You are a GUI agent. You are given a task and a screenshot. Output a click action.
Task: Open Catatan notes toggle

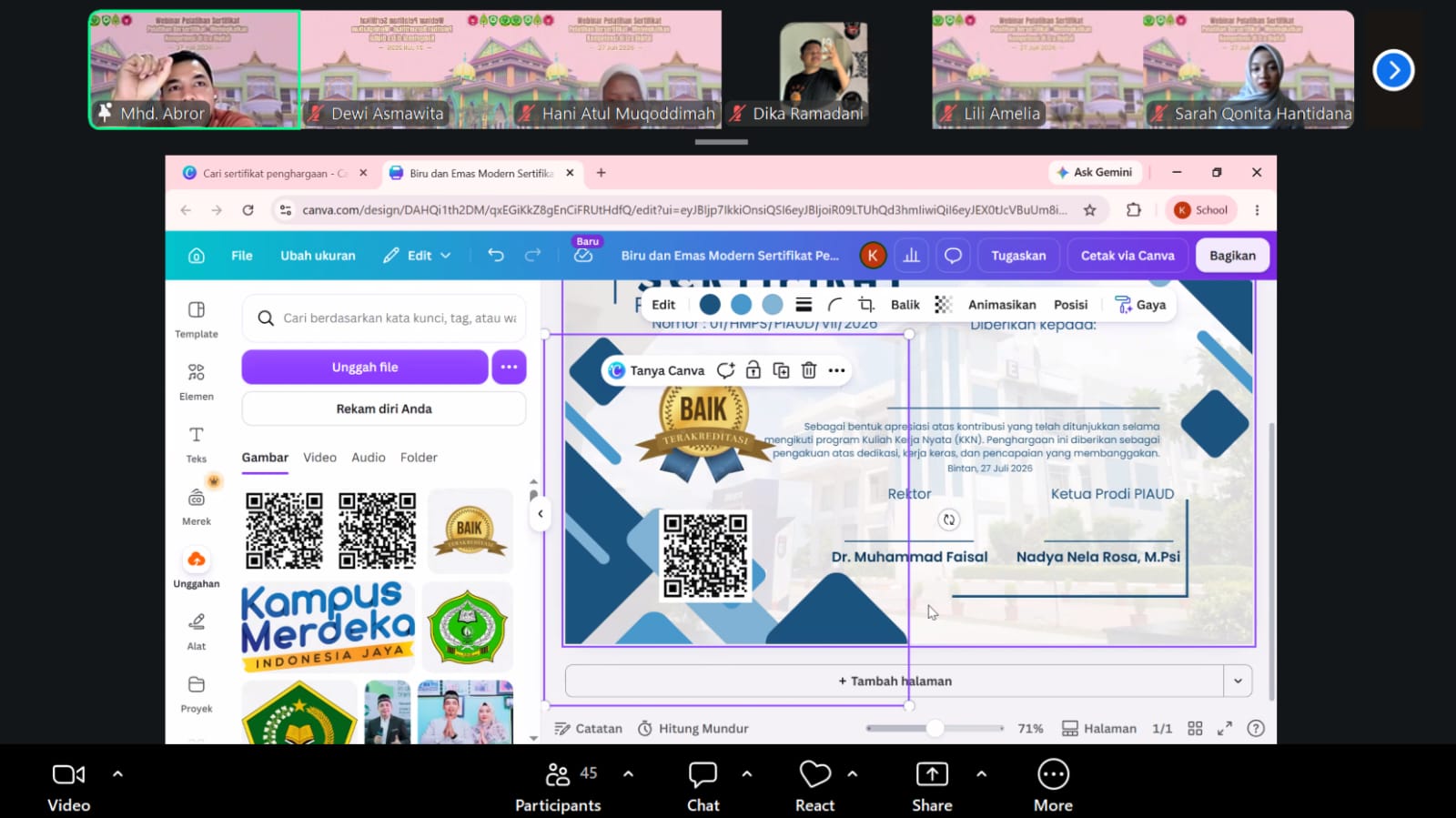[x=589, y=728]
